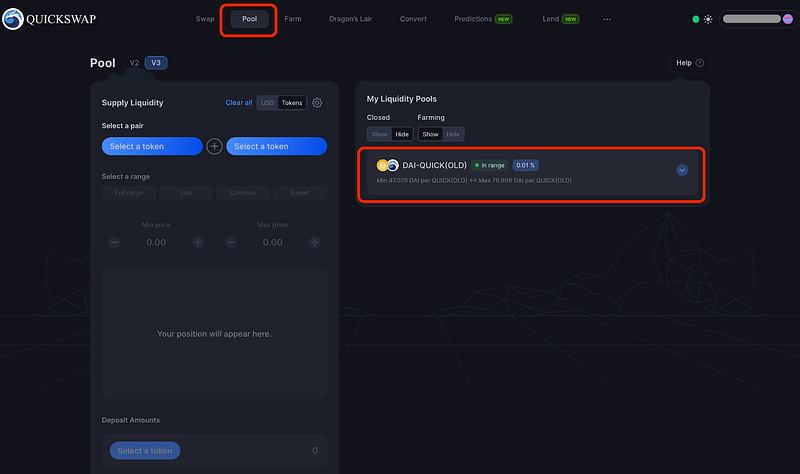Click the Max price value field
Image resolution: width=800 pixels, height=474 pixels.
click(272, 242)
